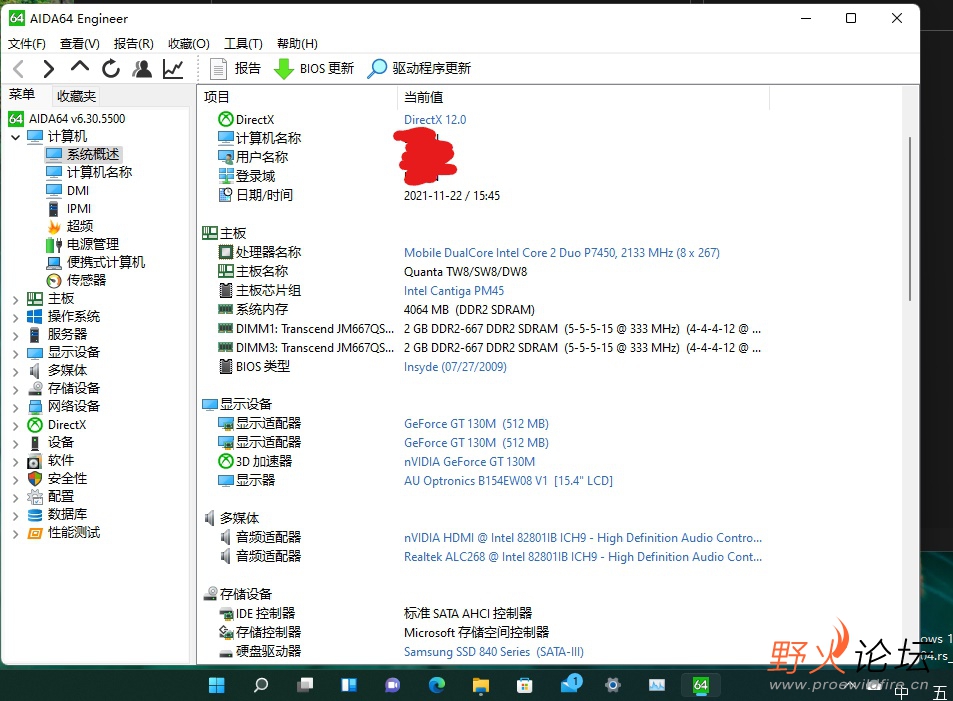
Task: Expand the 网络设备 tree node
Action: pos(16,407)
